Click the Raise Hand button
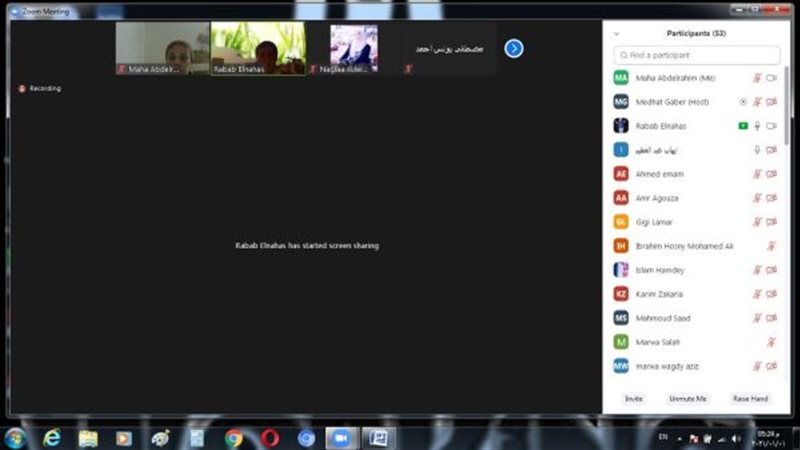The image size is (800, 450). [751, 398]
